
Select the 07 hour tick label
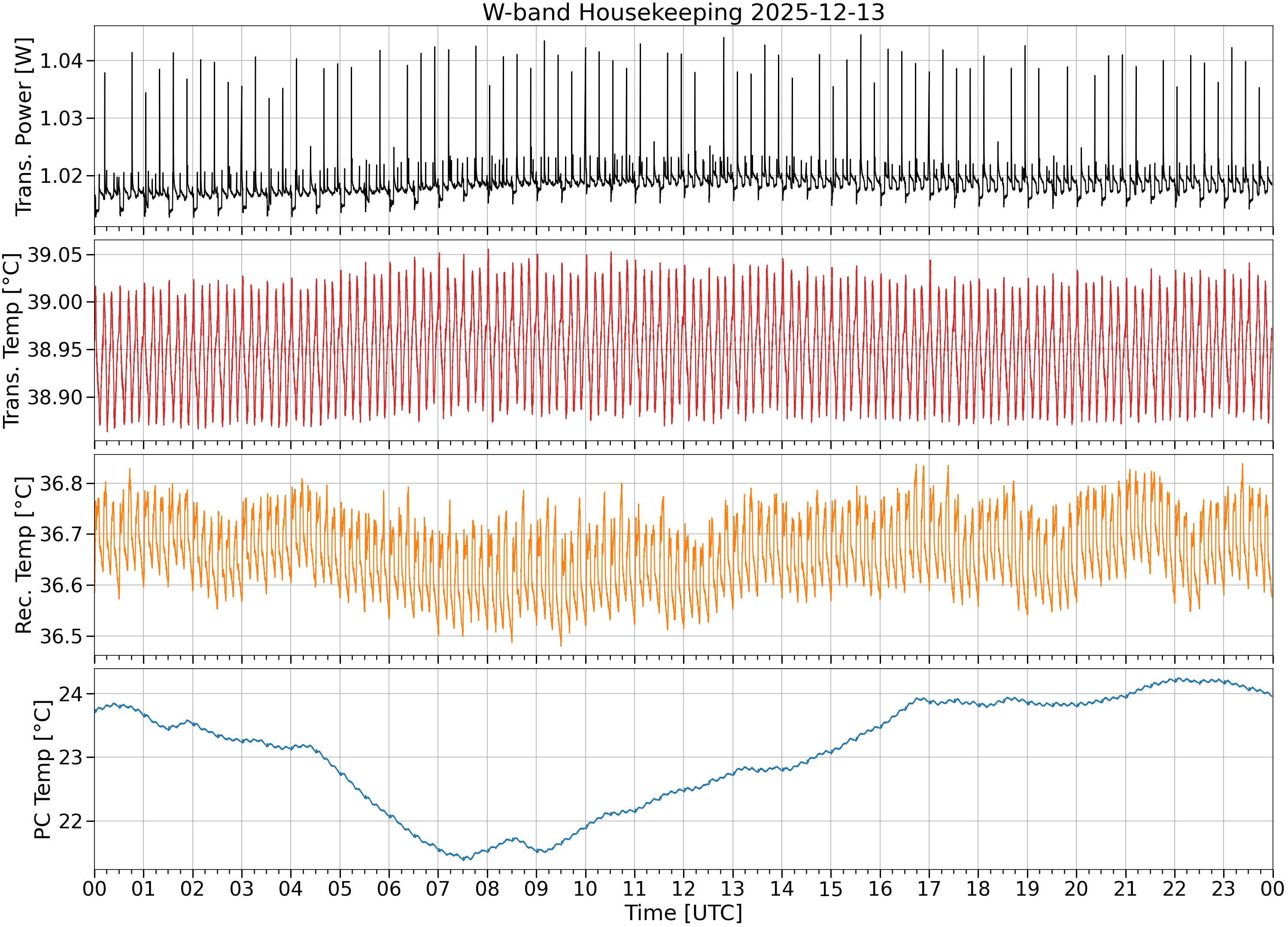tap(438, 888)
